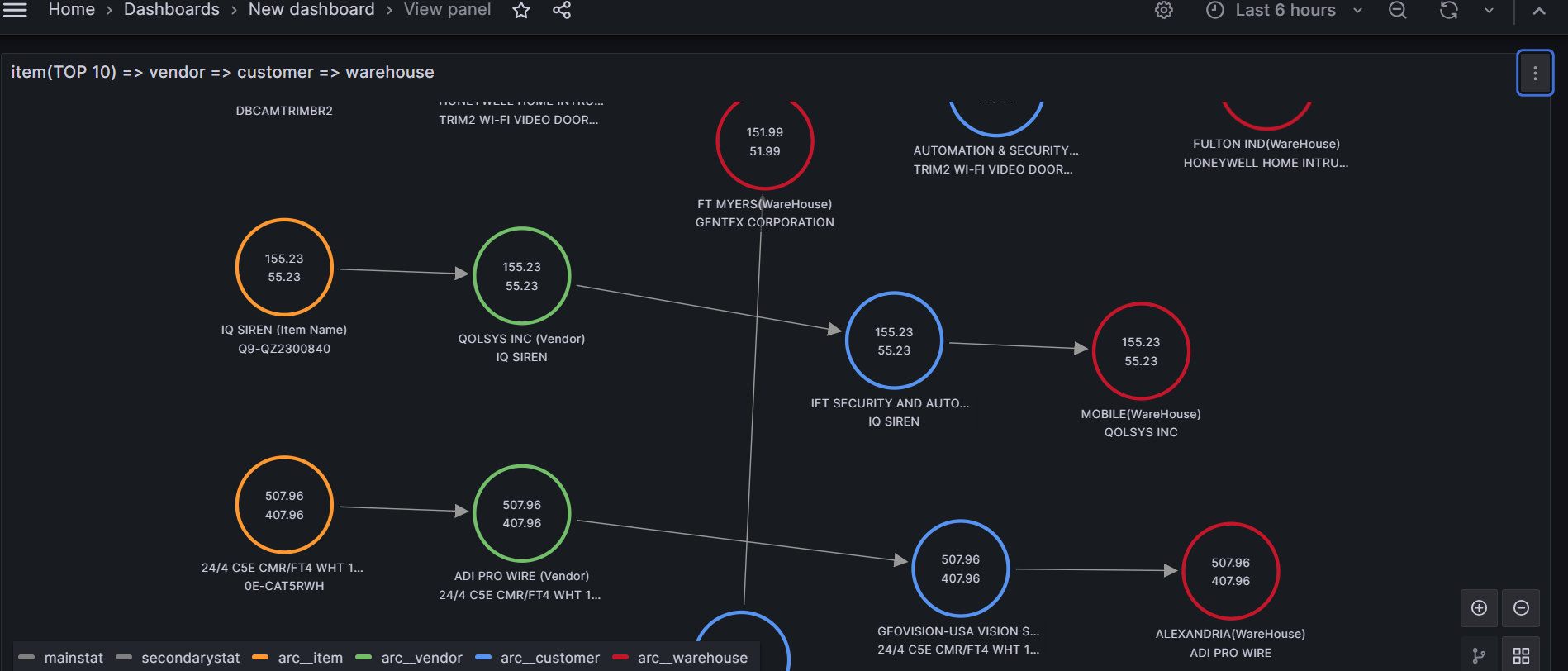This screenshot has height=671, width=1568.
Task: Click the panel title item(TOP 10) => vendor
Action: [222, 72]
